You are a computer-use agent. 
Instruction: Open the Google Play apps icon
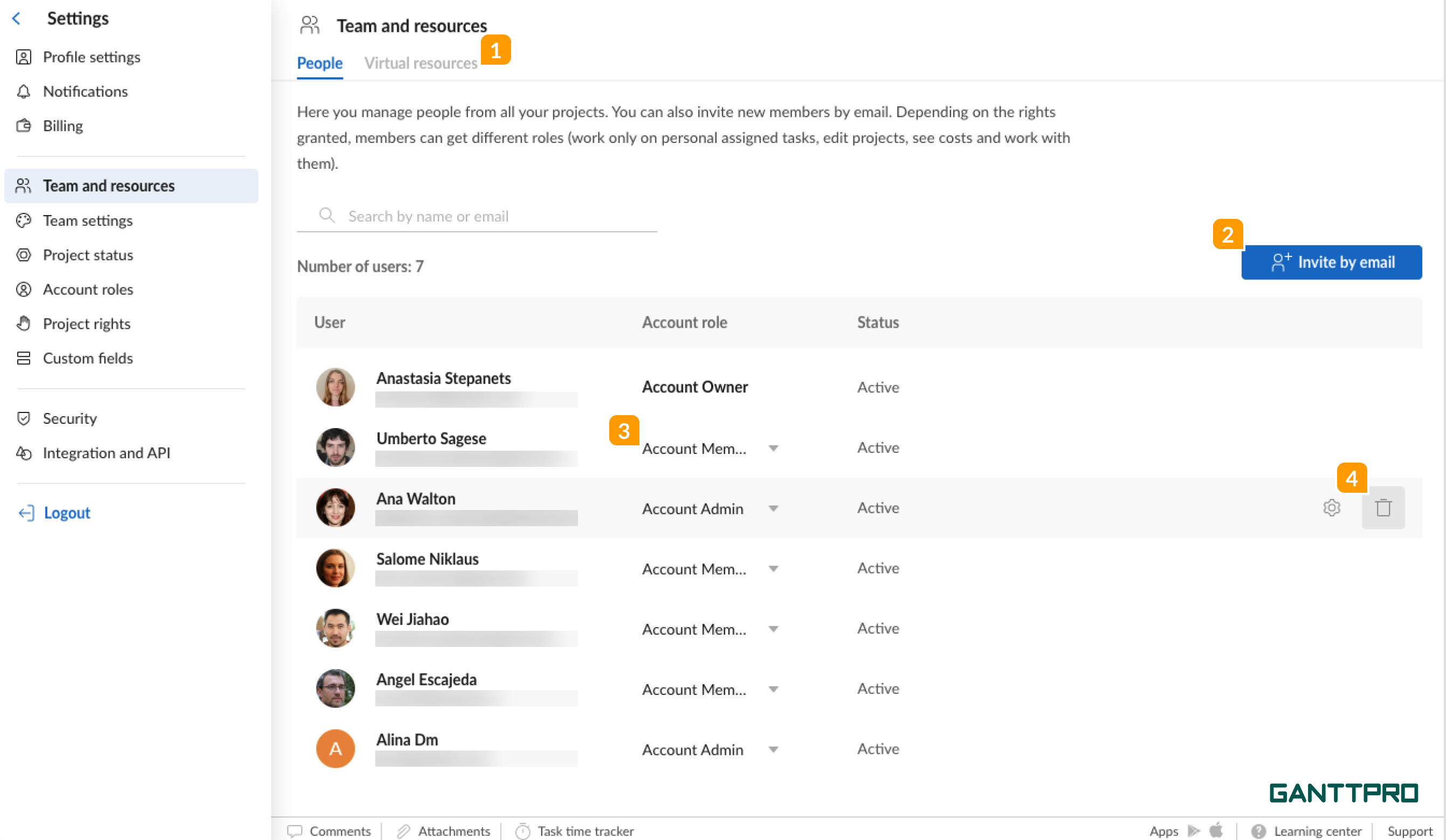tap(1194, 831)
